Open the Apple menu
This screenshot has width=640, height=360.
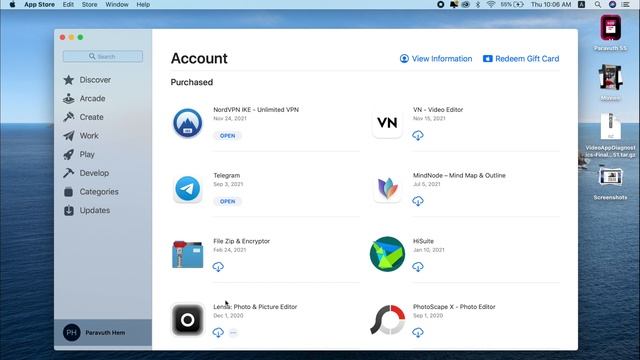[x=12, y=4]
